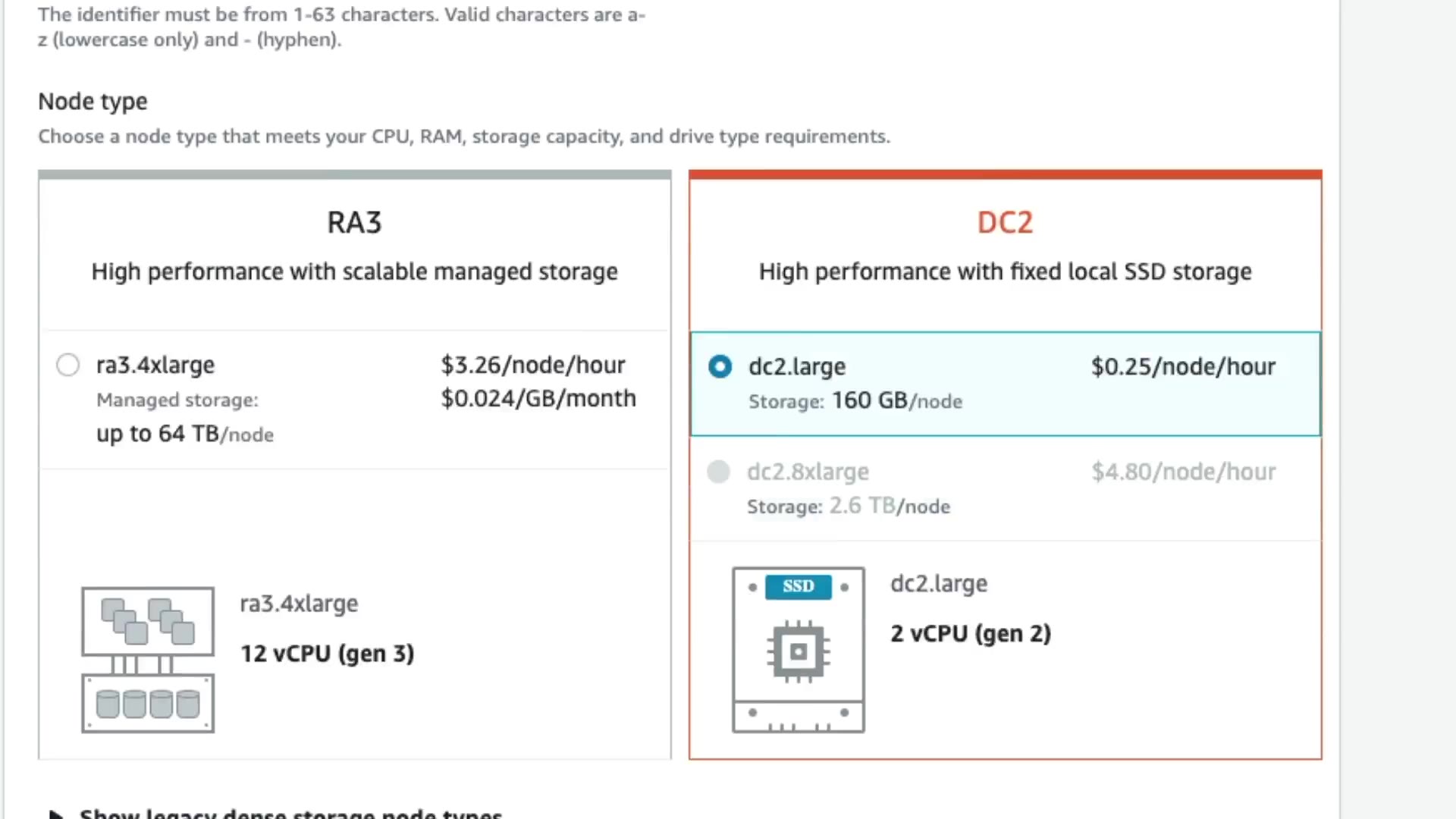Screen dimensions: 1456x819
Task: Click the DC2 SSD chip illustration icon
Action: [x=798, y=651]
